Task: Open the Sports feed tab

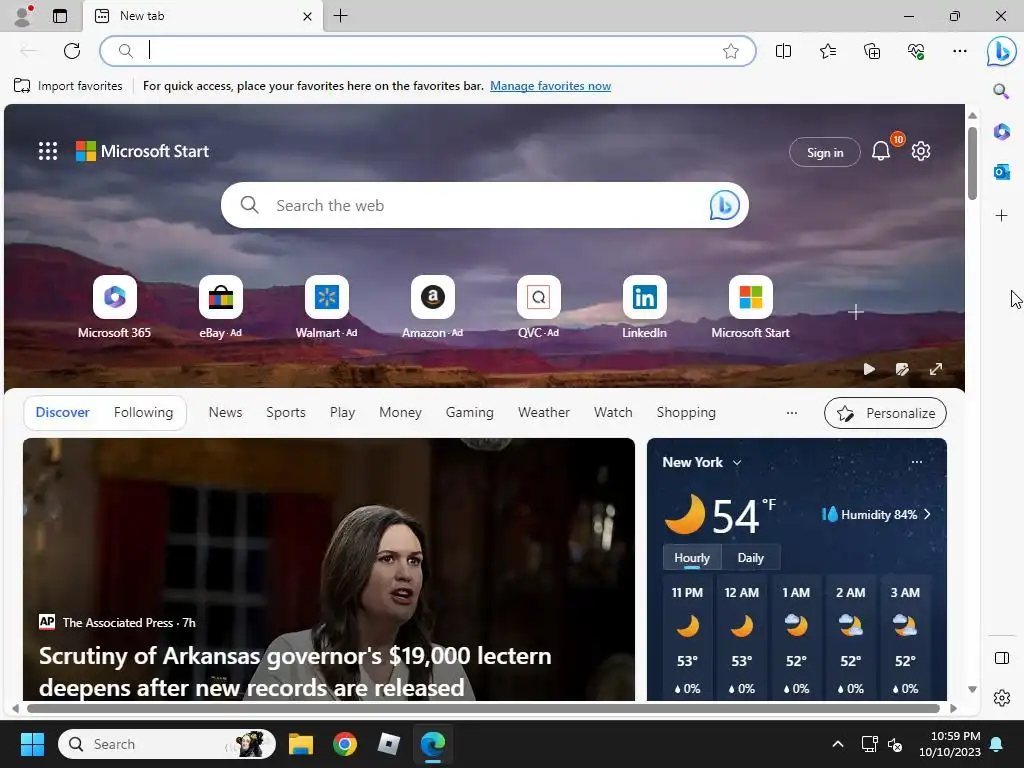Action: pyautogui.click(x=285, y=412)
